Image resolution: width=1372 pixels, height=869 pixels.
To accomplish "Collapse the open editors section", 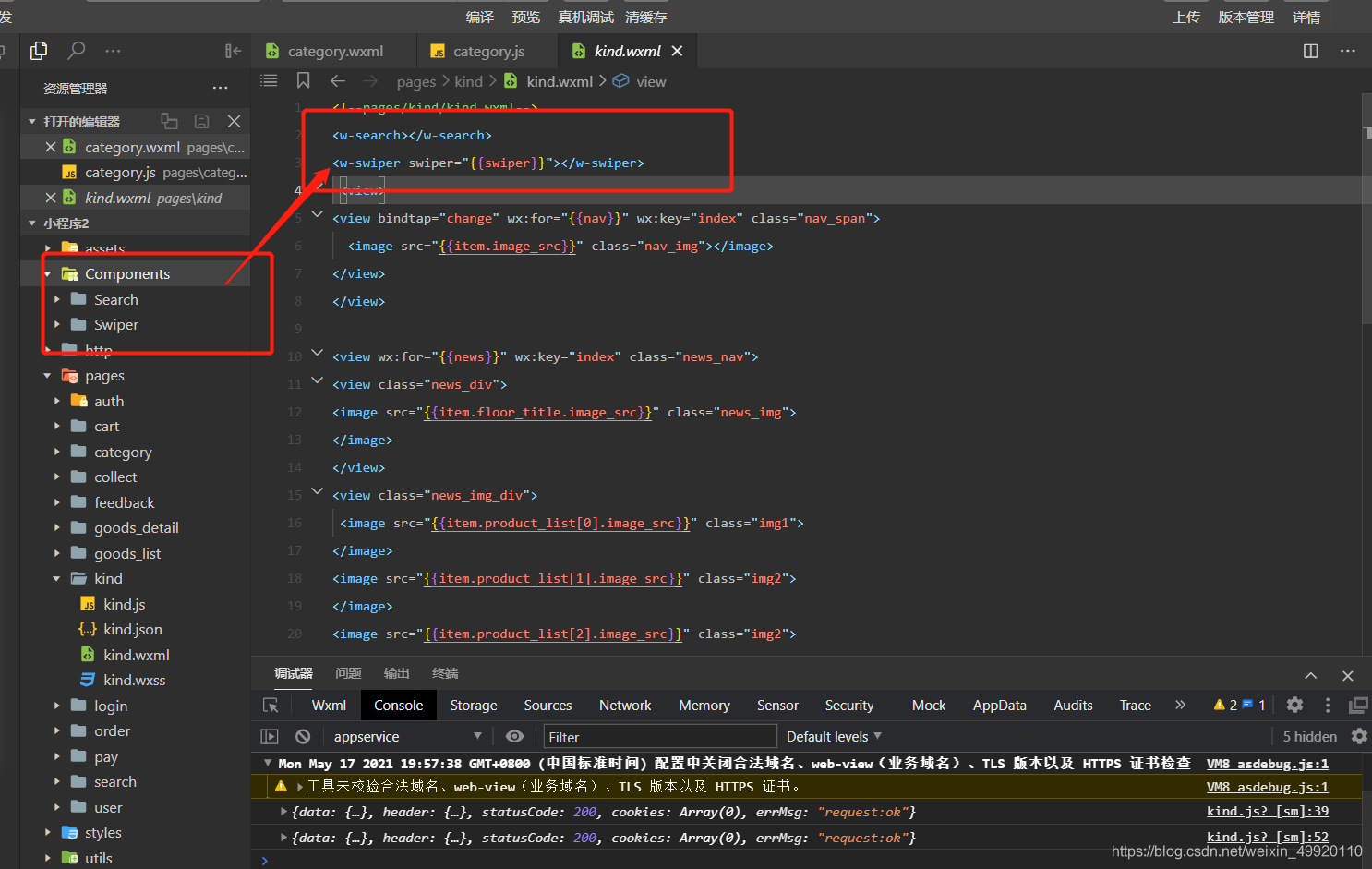I will [x=32, y=121].
